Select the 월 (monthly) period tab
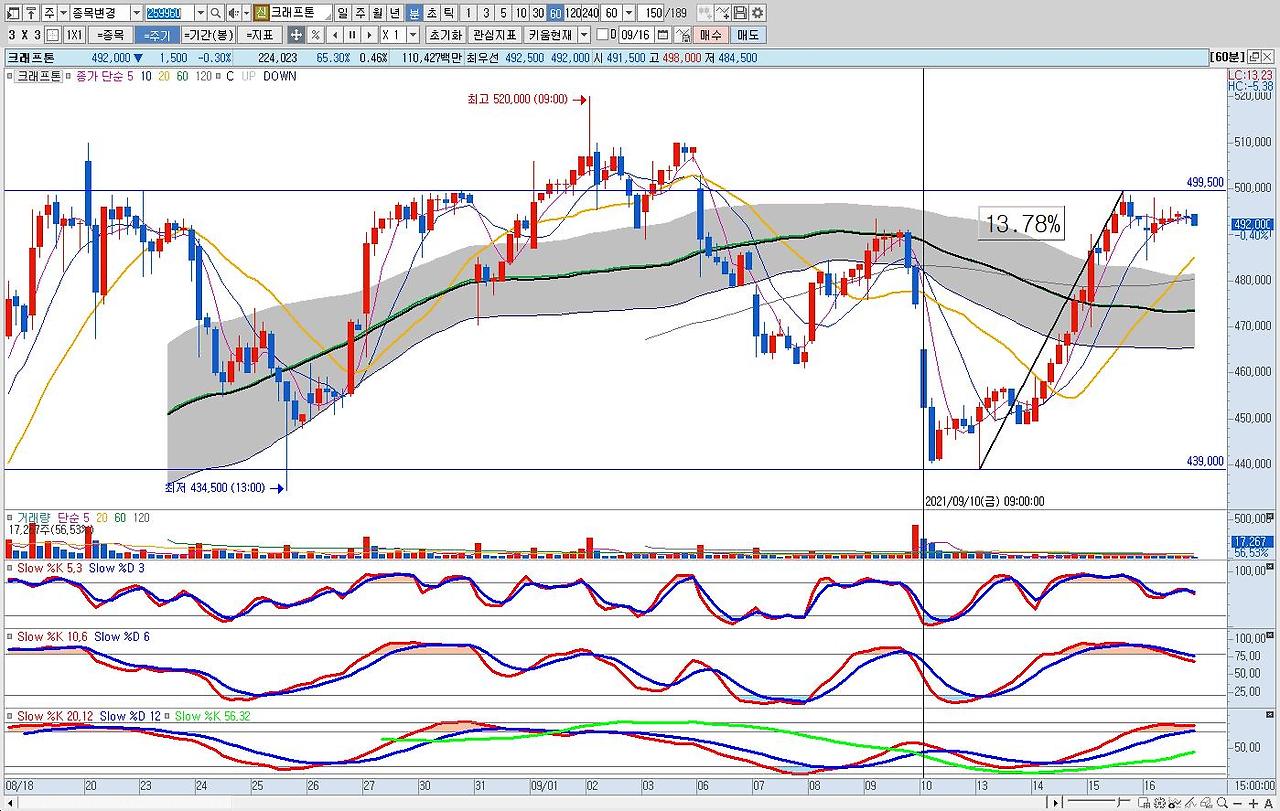1280x811 pixels. [x=377, y=13]
